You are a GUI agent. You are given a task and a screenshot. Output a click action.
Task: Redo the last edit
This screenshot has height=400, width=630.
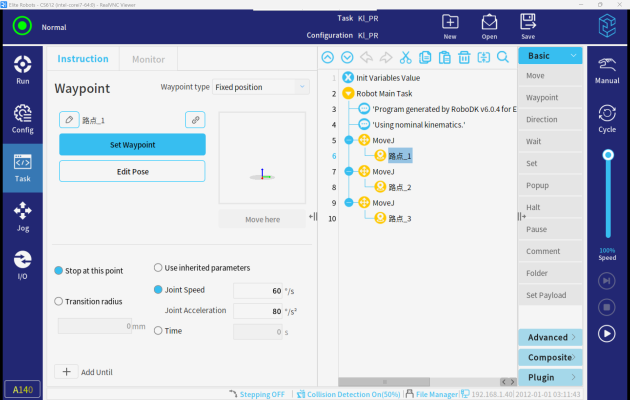[386, 57]
